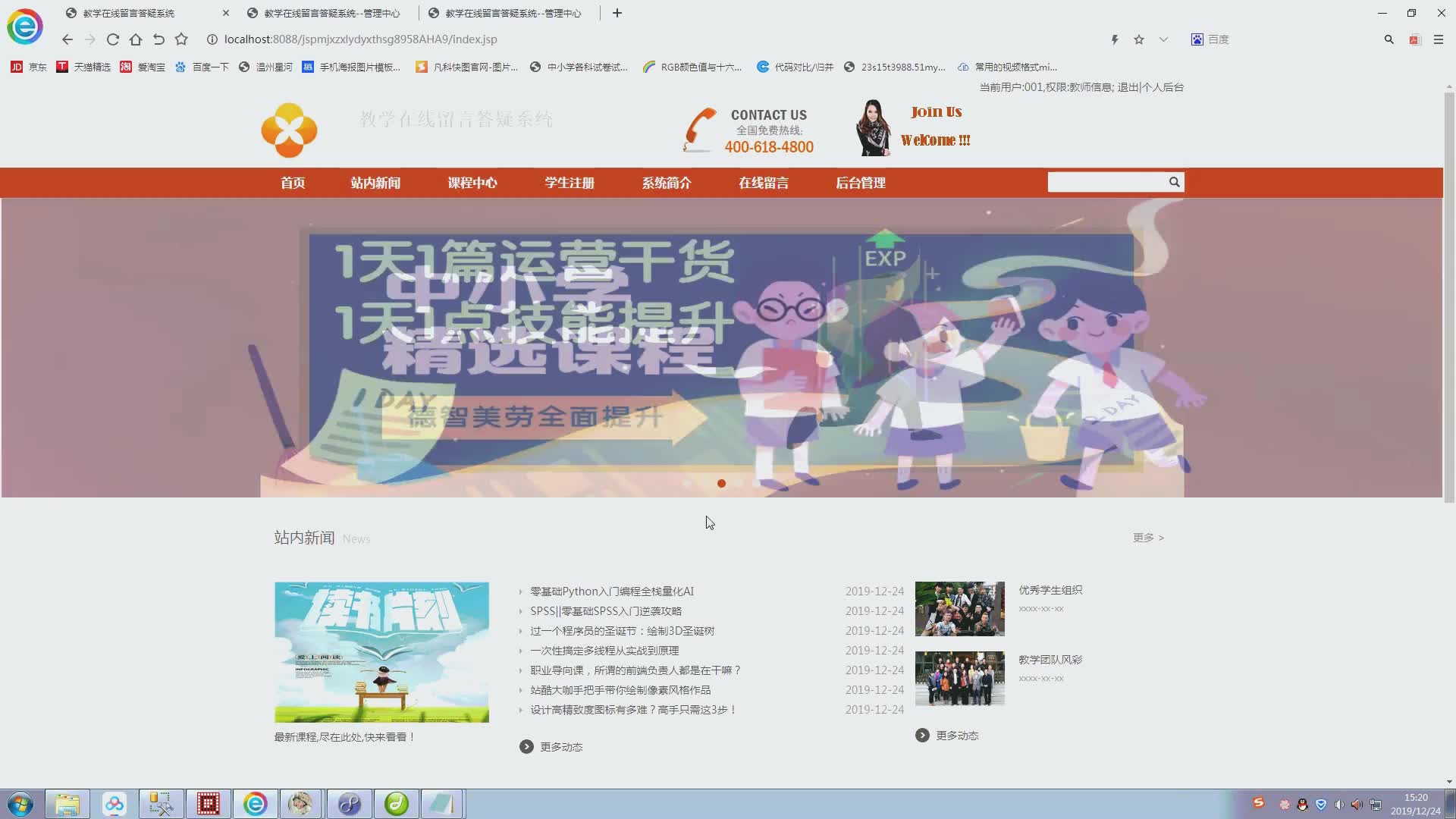Click the 百度 icon in the toolbar
The width and height of the screenshot is (1456, 819).
click(x=1197, y=39)
